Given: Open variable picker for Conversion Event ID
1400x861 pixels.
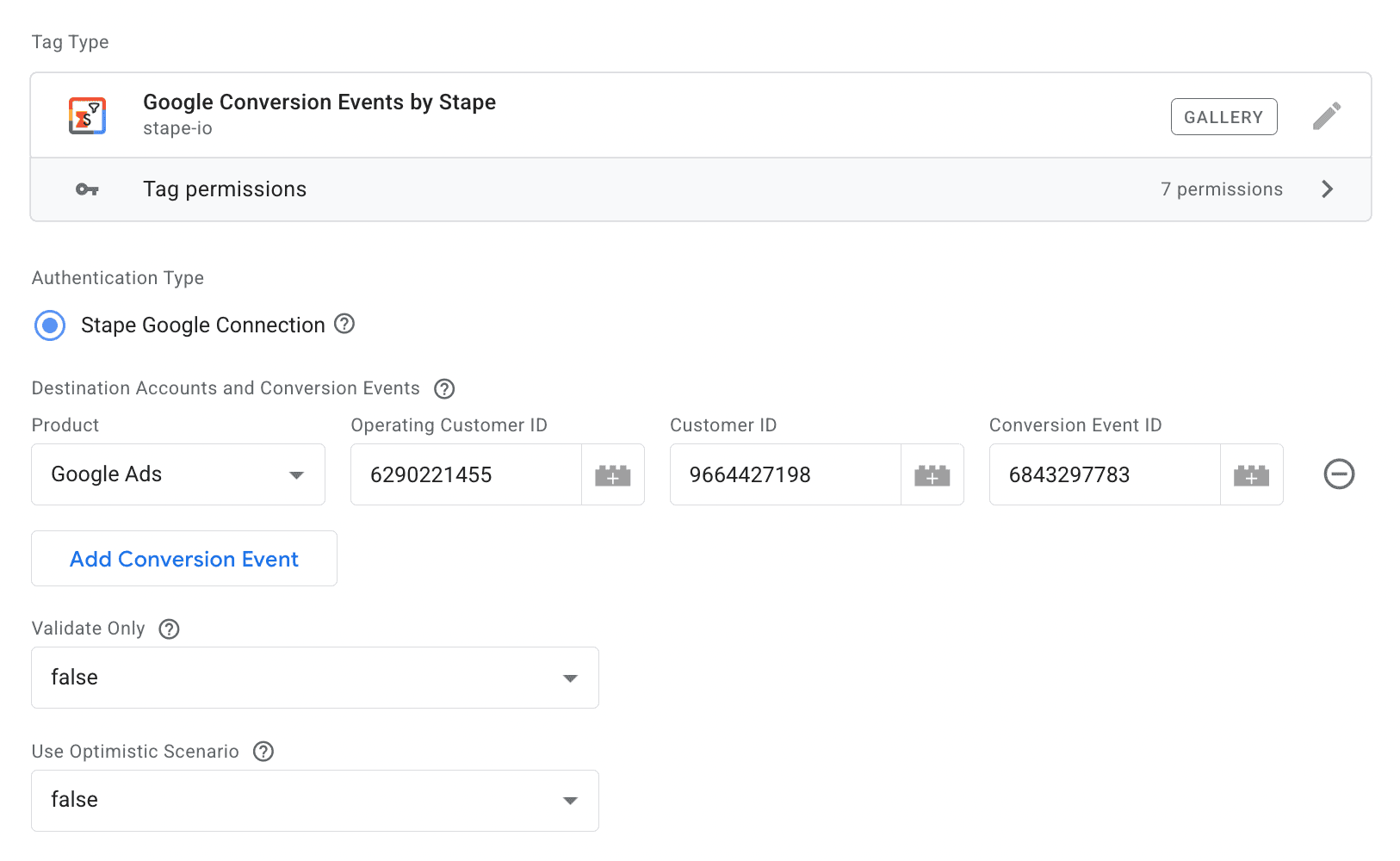Looking at the screenshot, I should pyautogui.click(x=1251, y=474).
